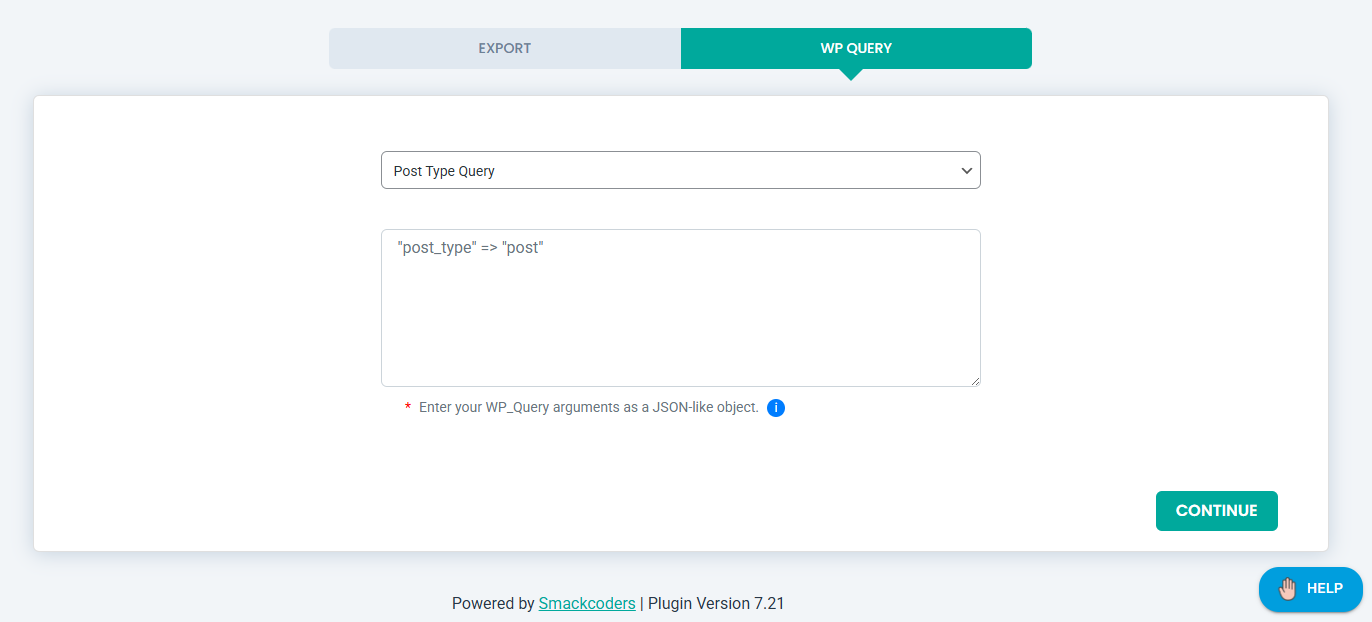Select the "post_type" => "post" text
Image resolution: width=1372 pixels, height=622 pixels.
point(470,246)
